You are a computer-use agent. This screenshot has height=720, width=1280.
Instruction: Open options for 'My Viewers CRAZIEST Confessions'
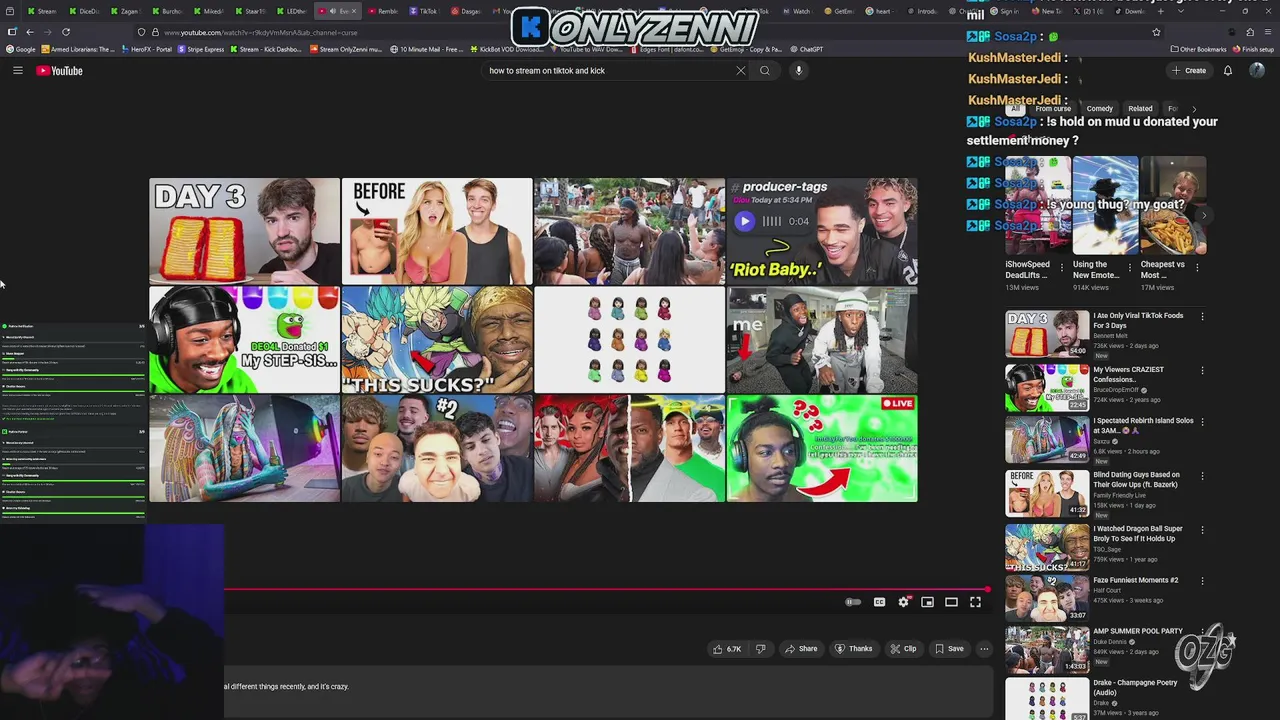coord(1202,371)
